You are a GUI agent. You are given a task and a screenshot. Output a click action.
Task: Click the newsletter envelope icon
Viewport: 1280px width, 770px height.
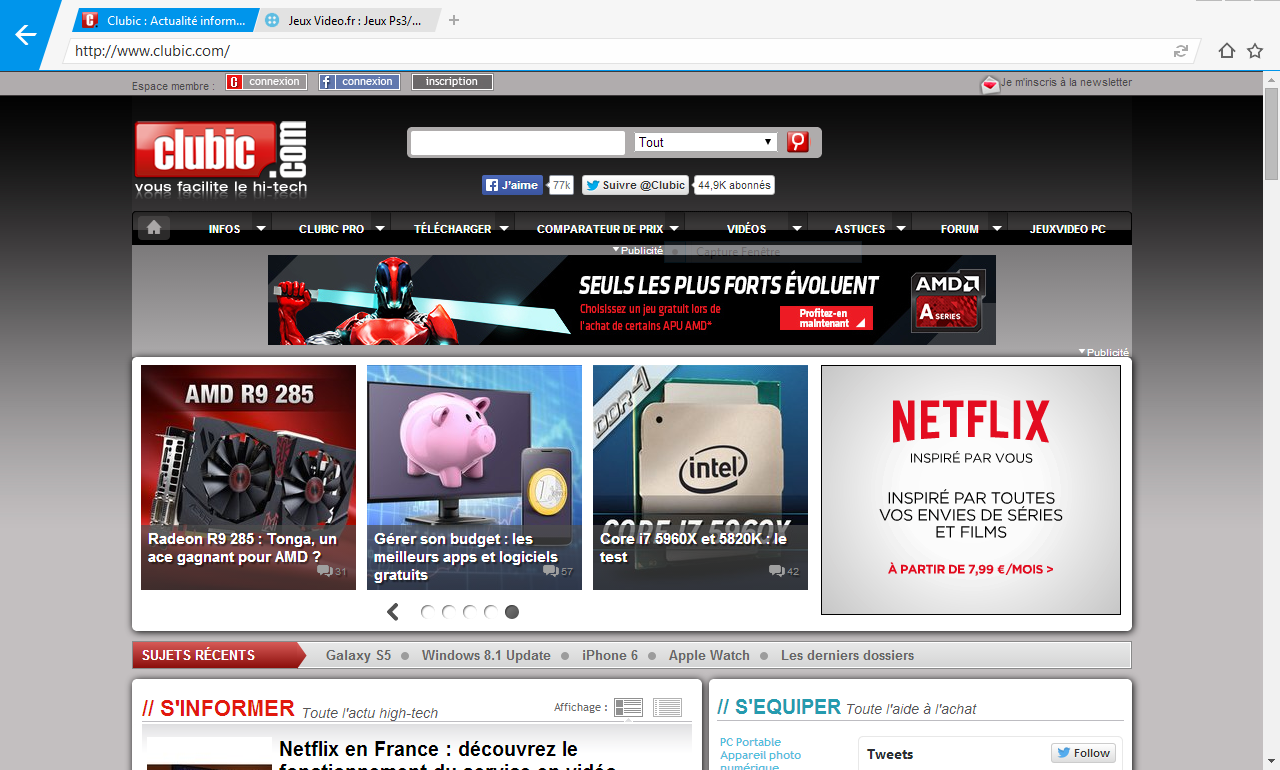click(x=990, y=85)
